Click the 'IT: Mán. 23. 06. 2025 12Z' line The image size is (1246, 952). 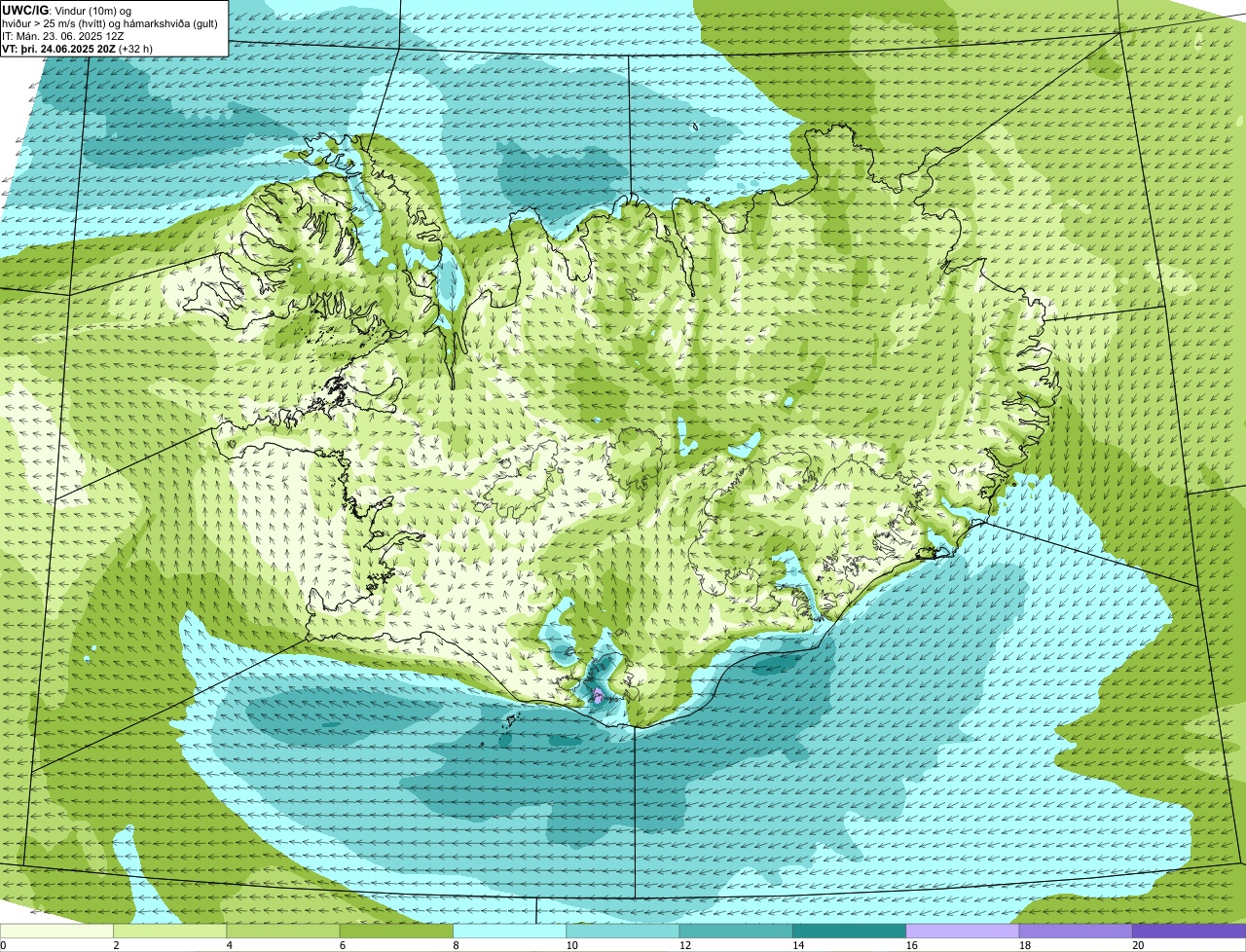(x=63, y=35)
